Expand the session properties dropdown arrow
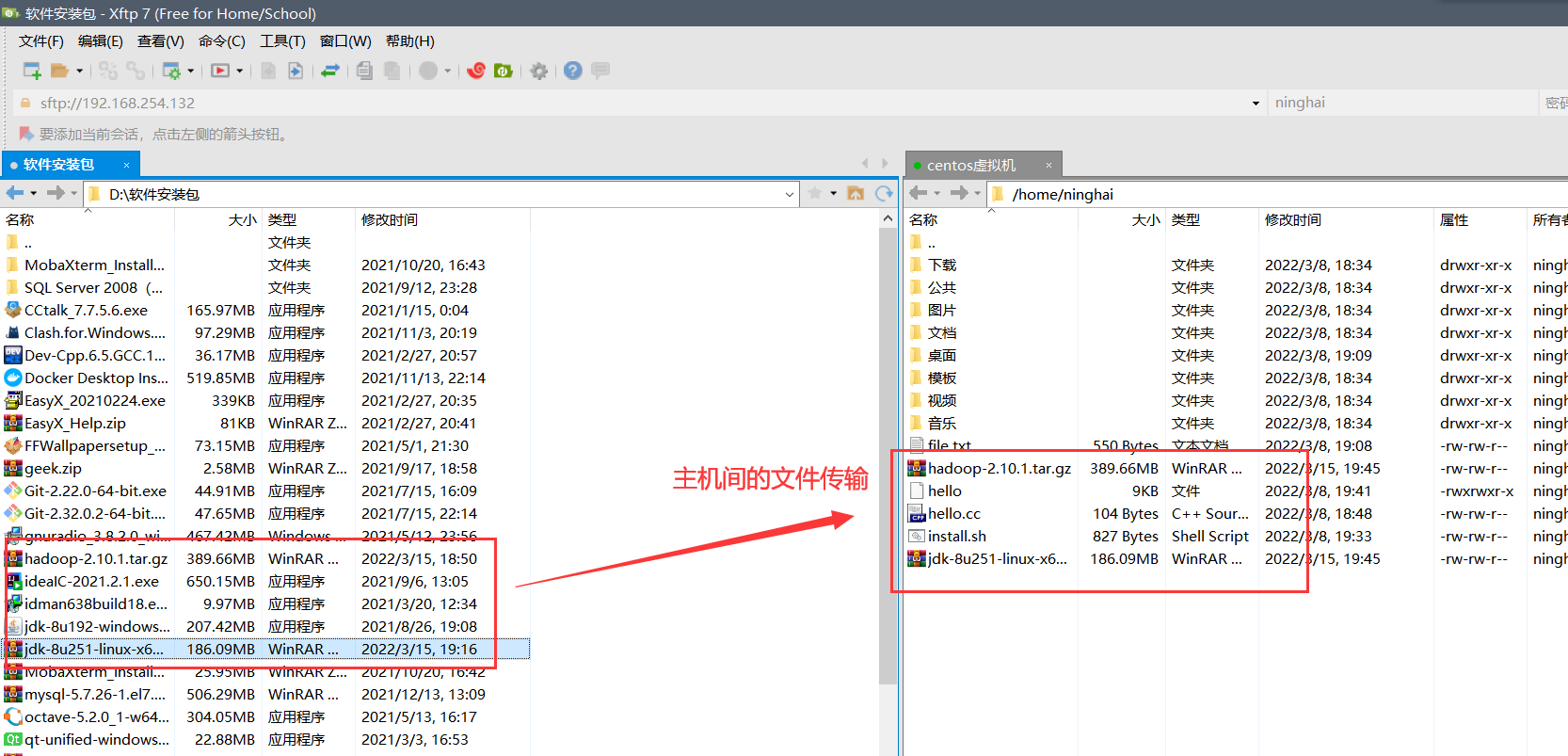1568x756 pixels. [x=191, y=71]
